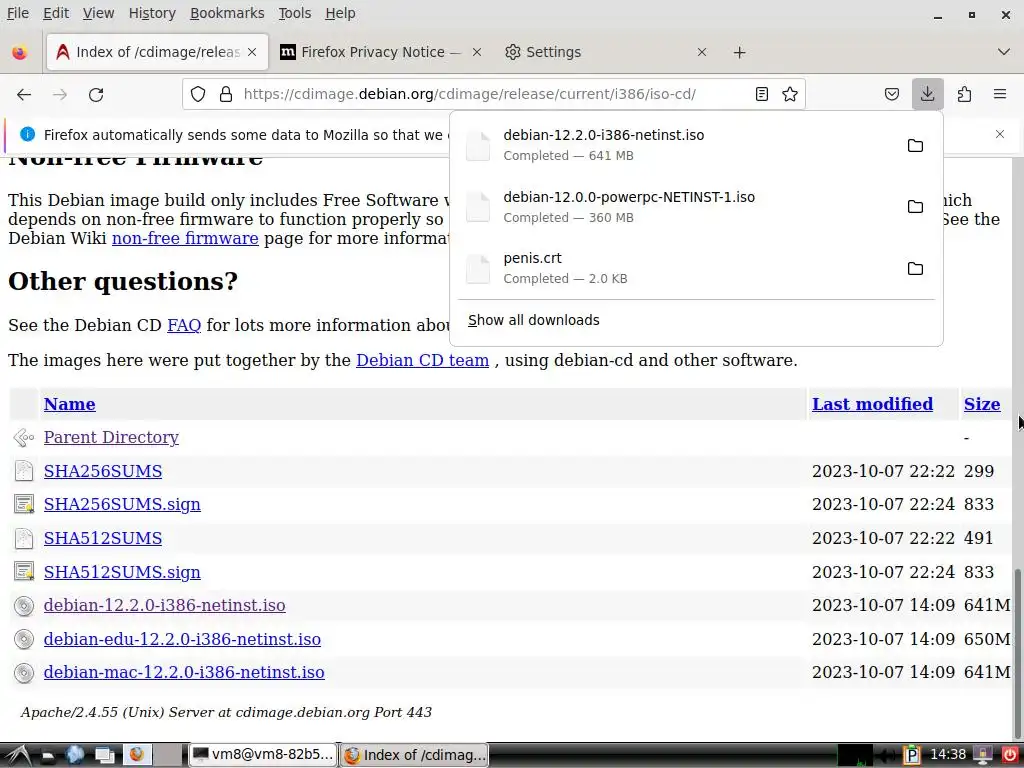Open terminal vm8@vm8 taskbar window
This screenshot has width=1024, height=768.
pos(263,755)
